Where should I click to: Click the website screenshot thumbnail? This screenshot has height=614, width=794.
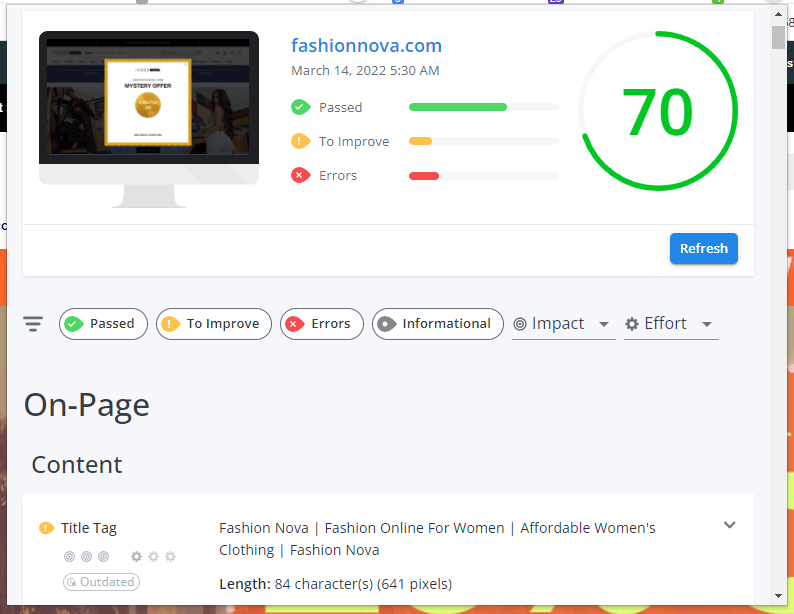click(149, 98)
